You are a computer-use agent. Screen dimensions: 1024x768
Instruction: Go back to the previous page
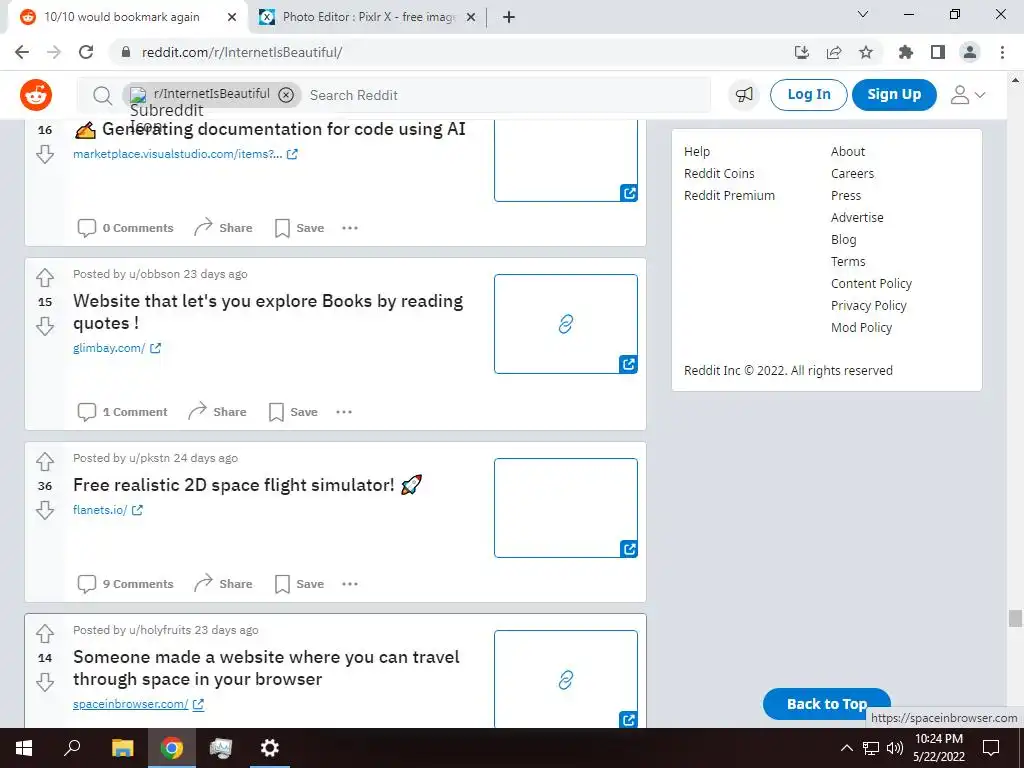(x=22, y=52)
